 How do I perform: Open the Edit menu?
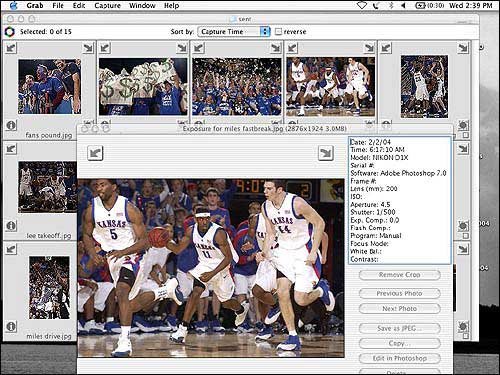tap(79, 5)
